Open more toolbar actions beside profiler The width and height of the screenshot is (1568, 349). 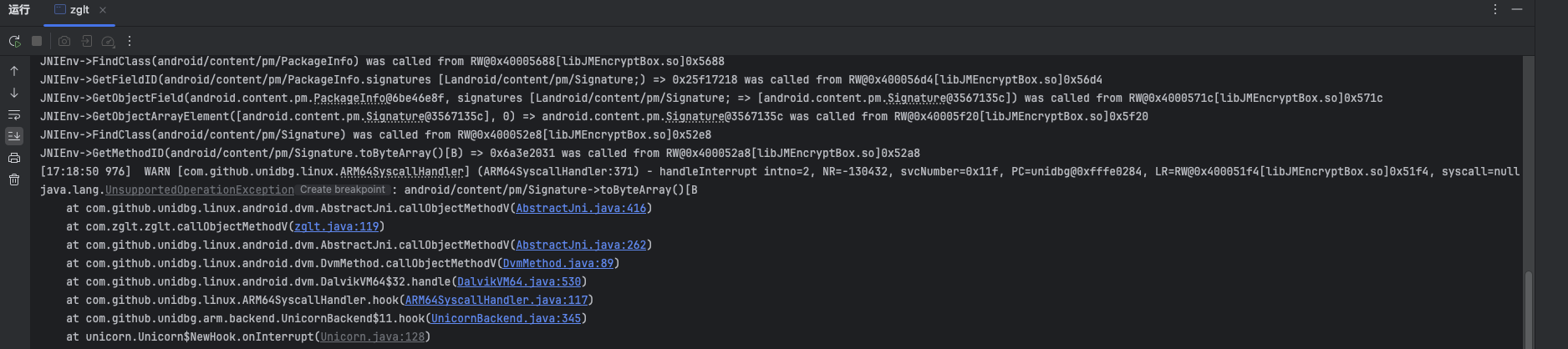[x=130, y=41]
